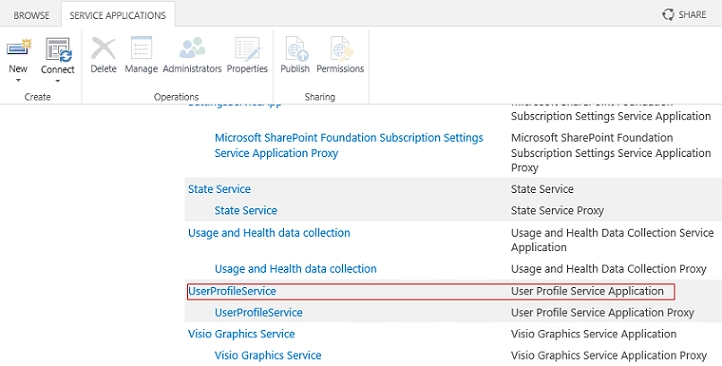
Task: Open Manage in Operations group
Action: click(x=141, y=49)
